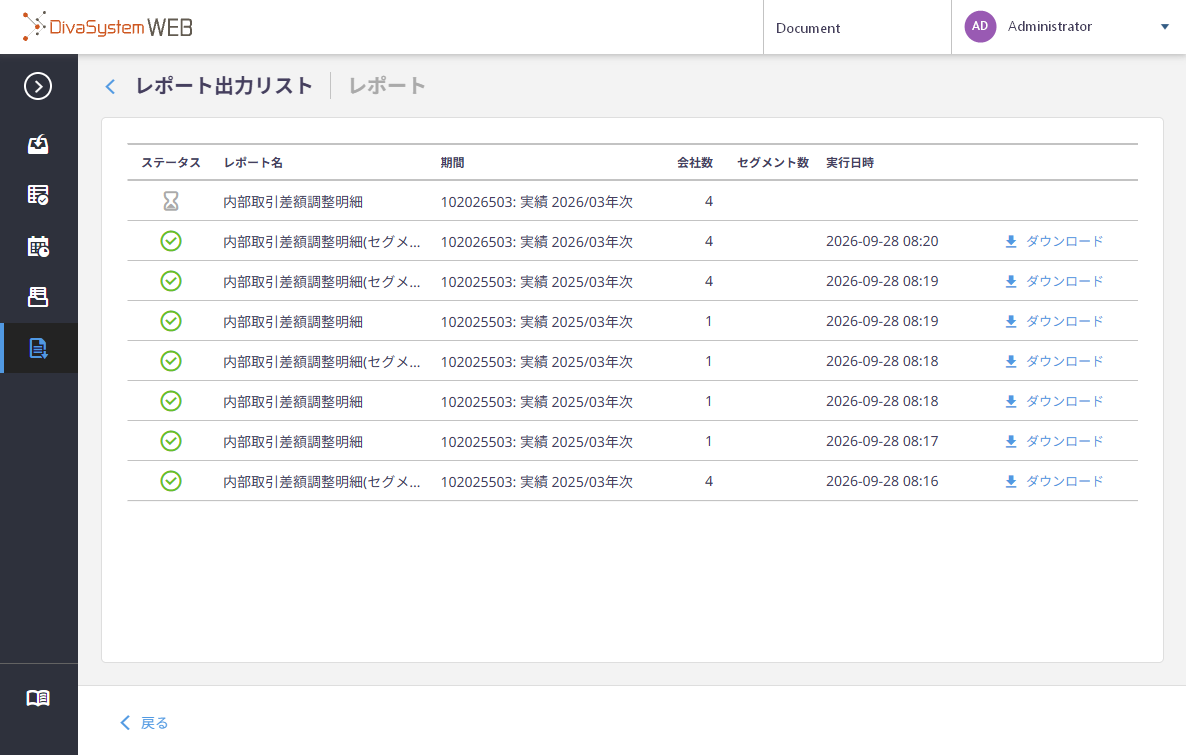
Task: Click the Document label in the header
Action: (808, 28)
